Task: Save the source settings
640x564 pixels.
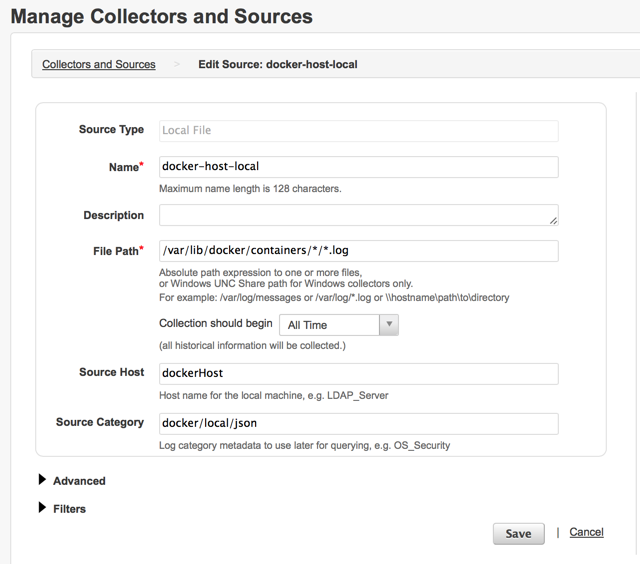Action: coord(518,534)
